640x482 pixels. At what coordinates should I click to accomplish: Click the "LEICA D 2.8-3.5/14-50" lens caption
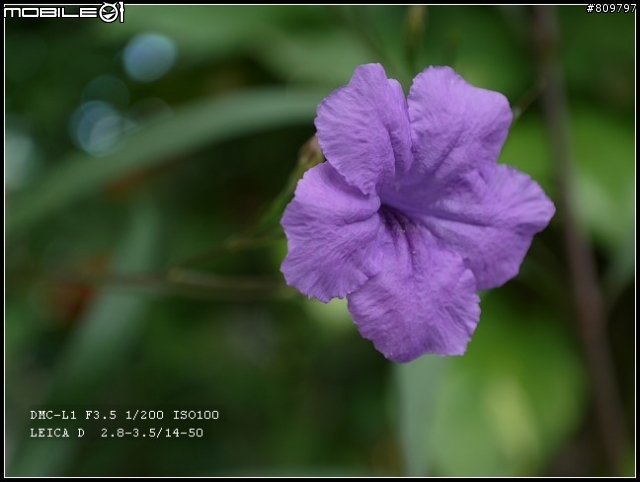(117, 433)
